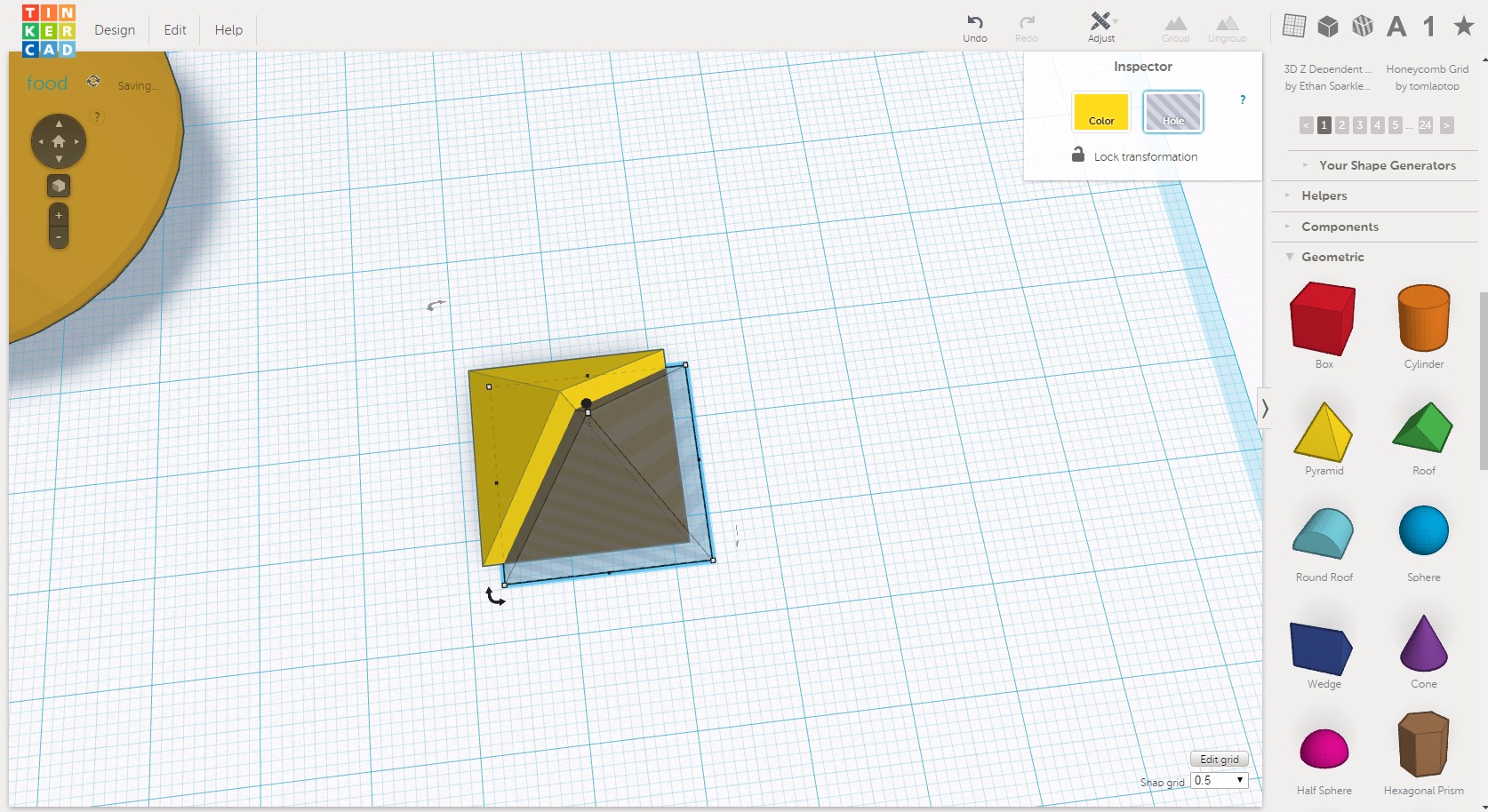Select the faceted gem shapes icon

pyautogui.click(x=1363, y=26)
